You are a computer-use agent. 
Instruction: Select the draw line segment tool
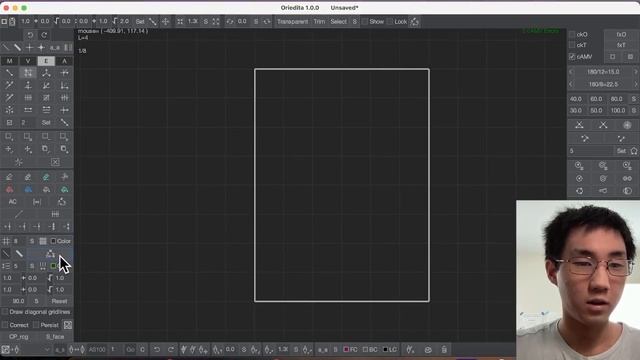tap(9, 73)
